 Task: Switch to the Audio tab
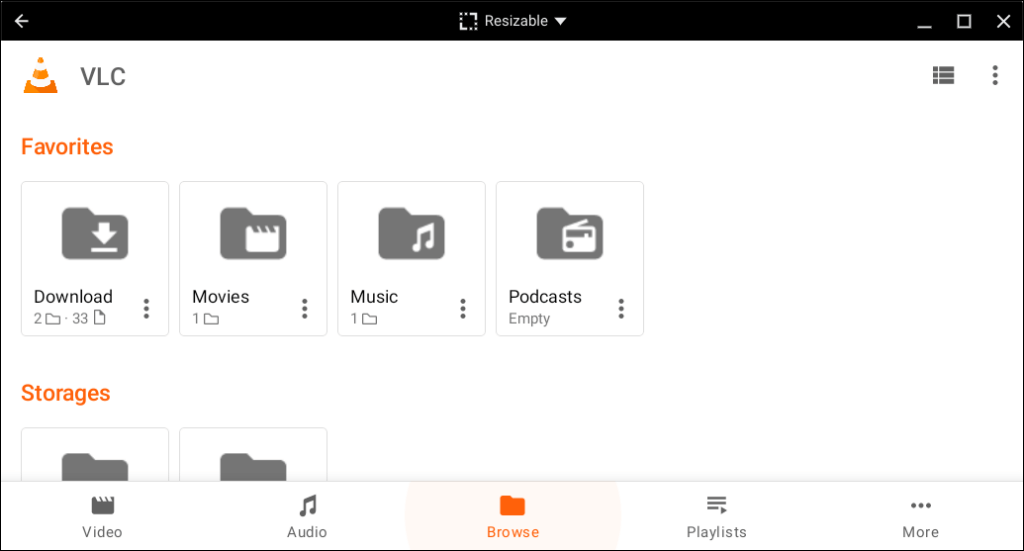tap(307, 516)
